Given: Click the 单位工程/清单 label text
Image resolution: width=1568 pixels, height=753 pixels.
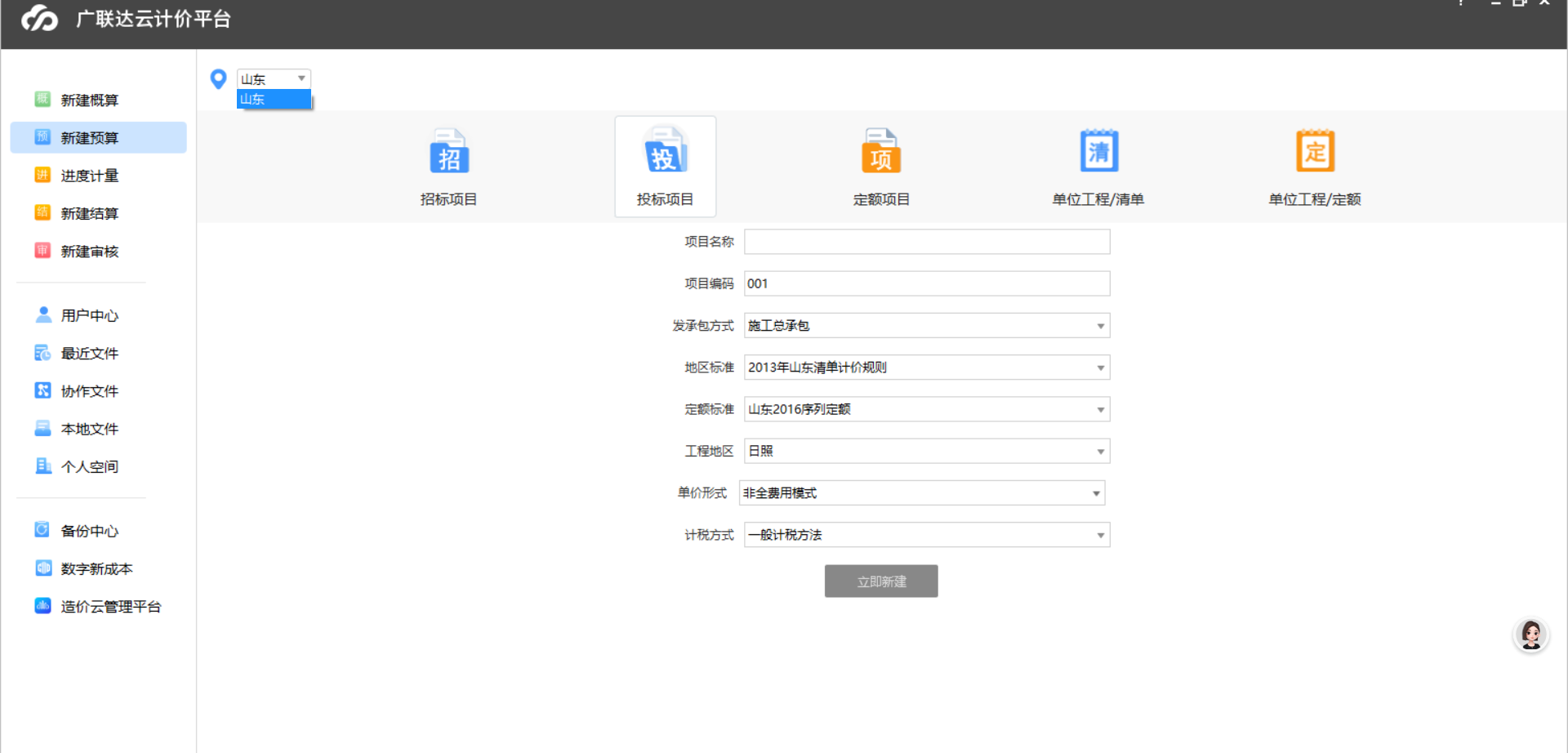Looking at the screenshot, I should pos(1098,199).
